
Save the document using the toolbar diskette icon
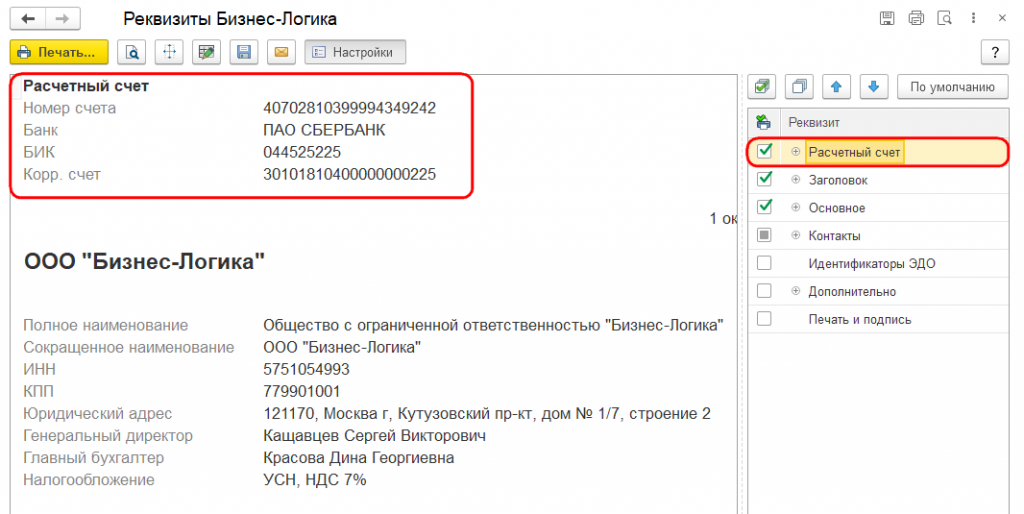coord(244,52)
